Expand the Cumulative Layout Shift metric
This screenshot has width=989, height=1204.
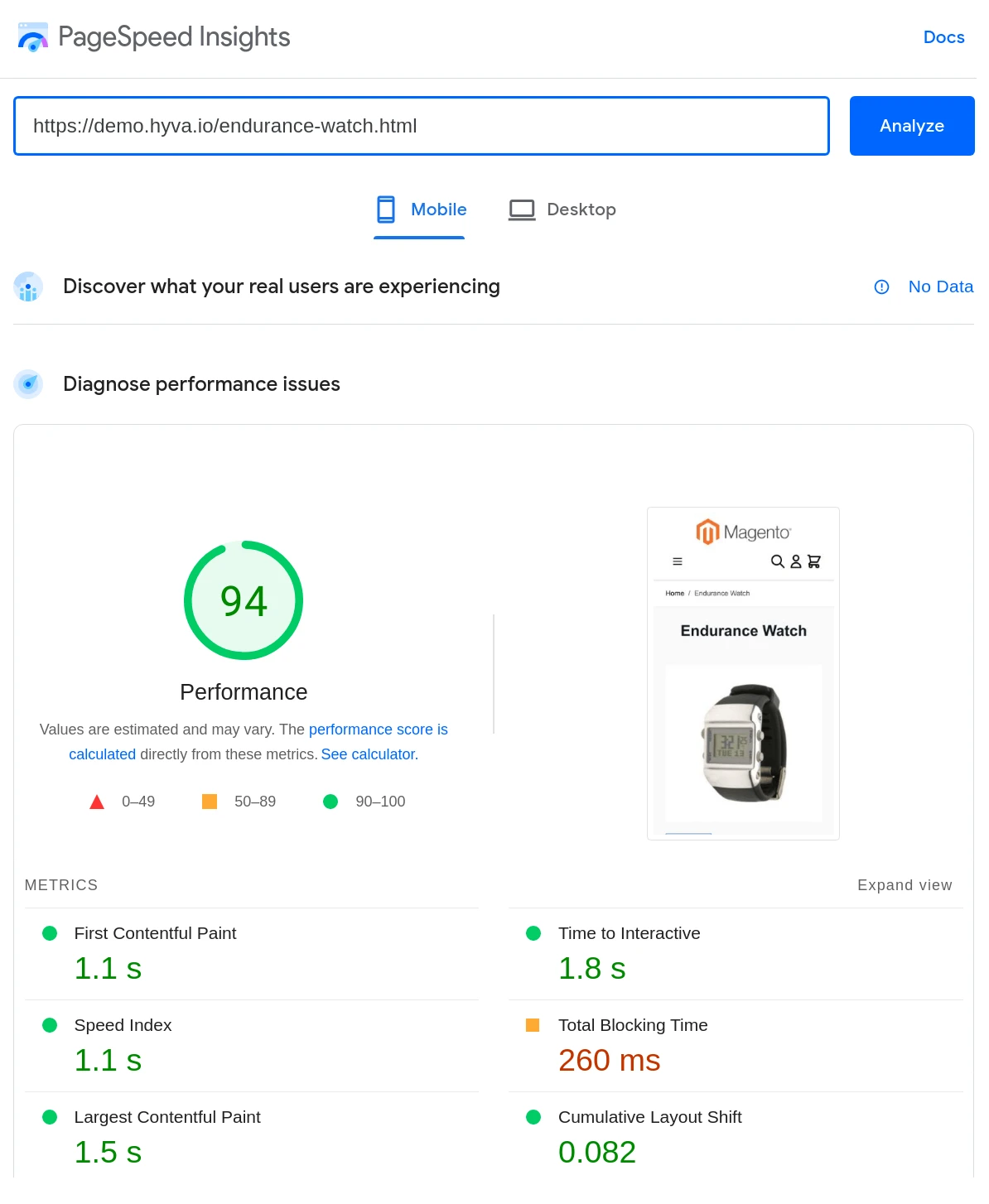(649, 1117)
